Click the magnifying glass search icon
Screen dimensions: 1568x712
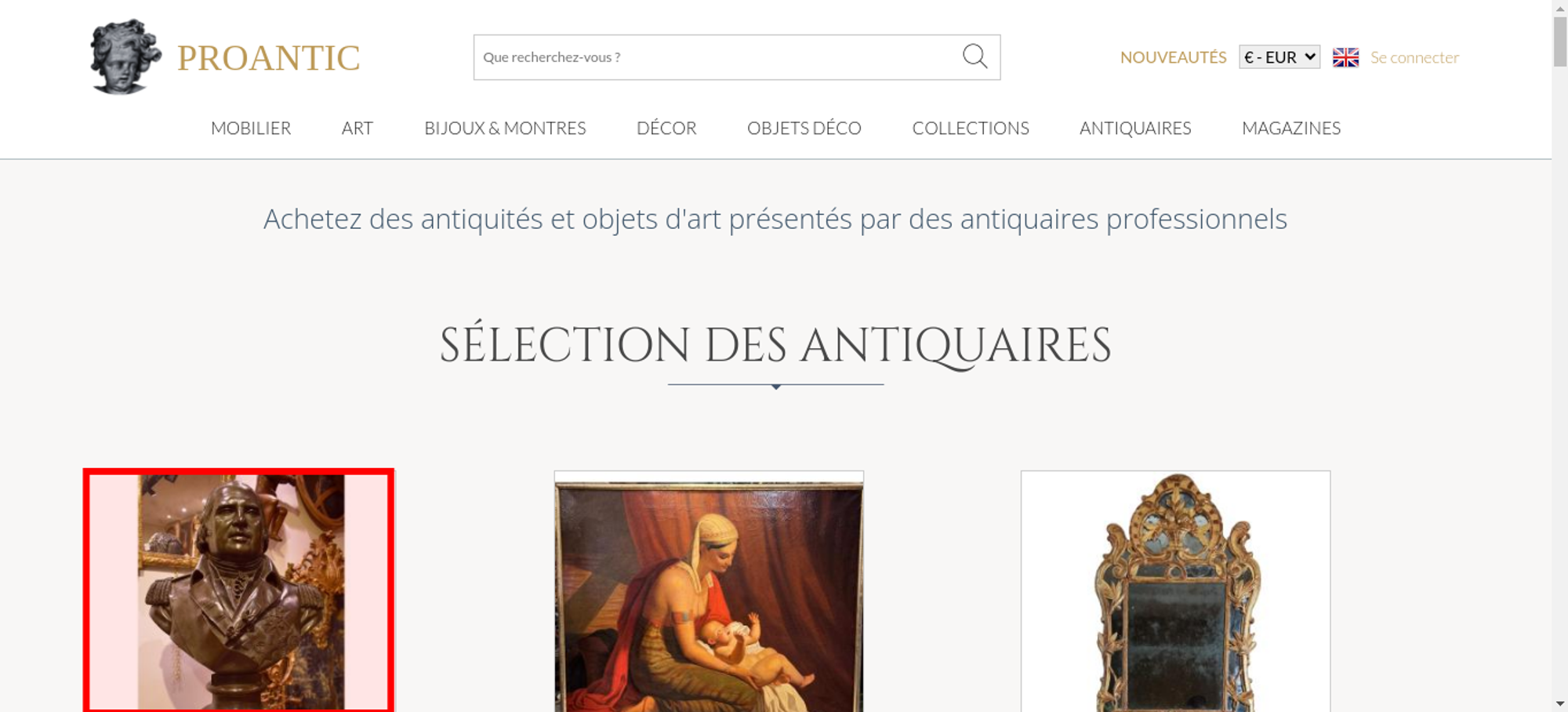coord(975,56)
